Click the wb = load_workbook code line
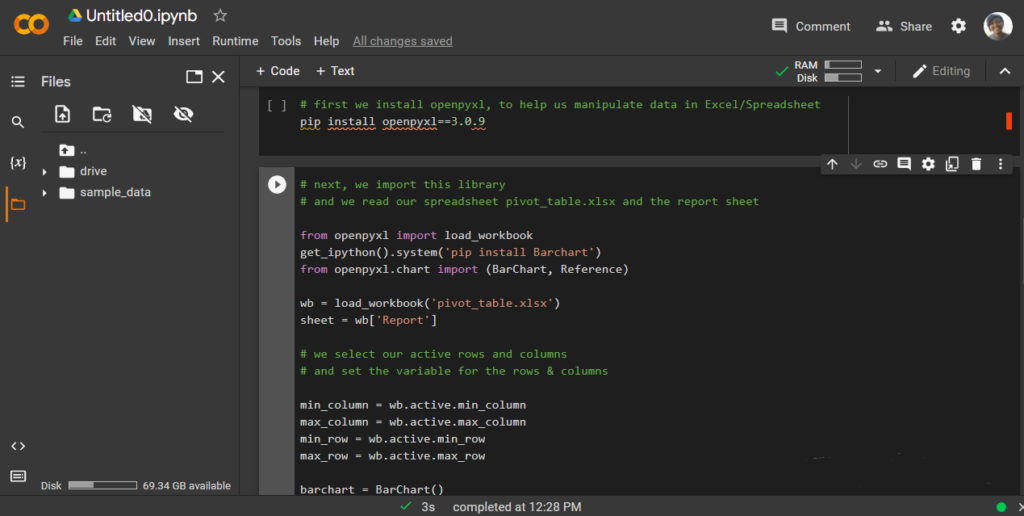Viewport: 1024px width, 516px height. (x=430, y=303)
